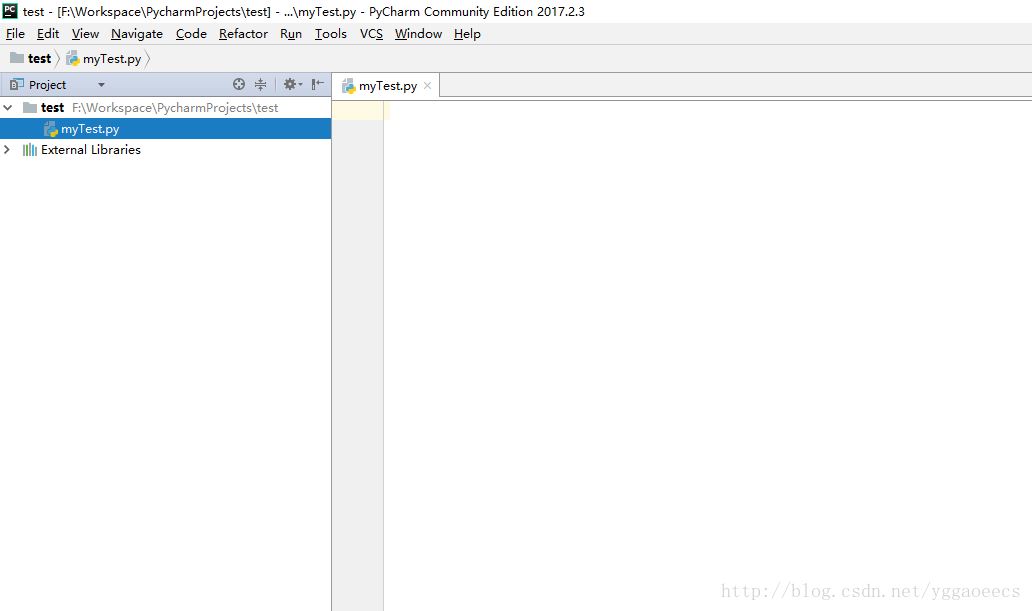
Task: Open the Tools menu
Action: [330, 34]
